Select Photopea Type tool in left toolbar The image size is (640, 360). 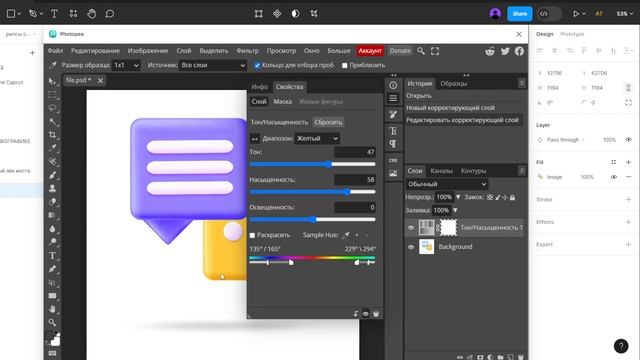coord(52,256)
